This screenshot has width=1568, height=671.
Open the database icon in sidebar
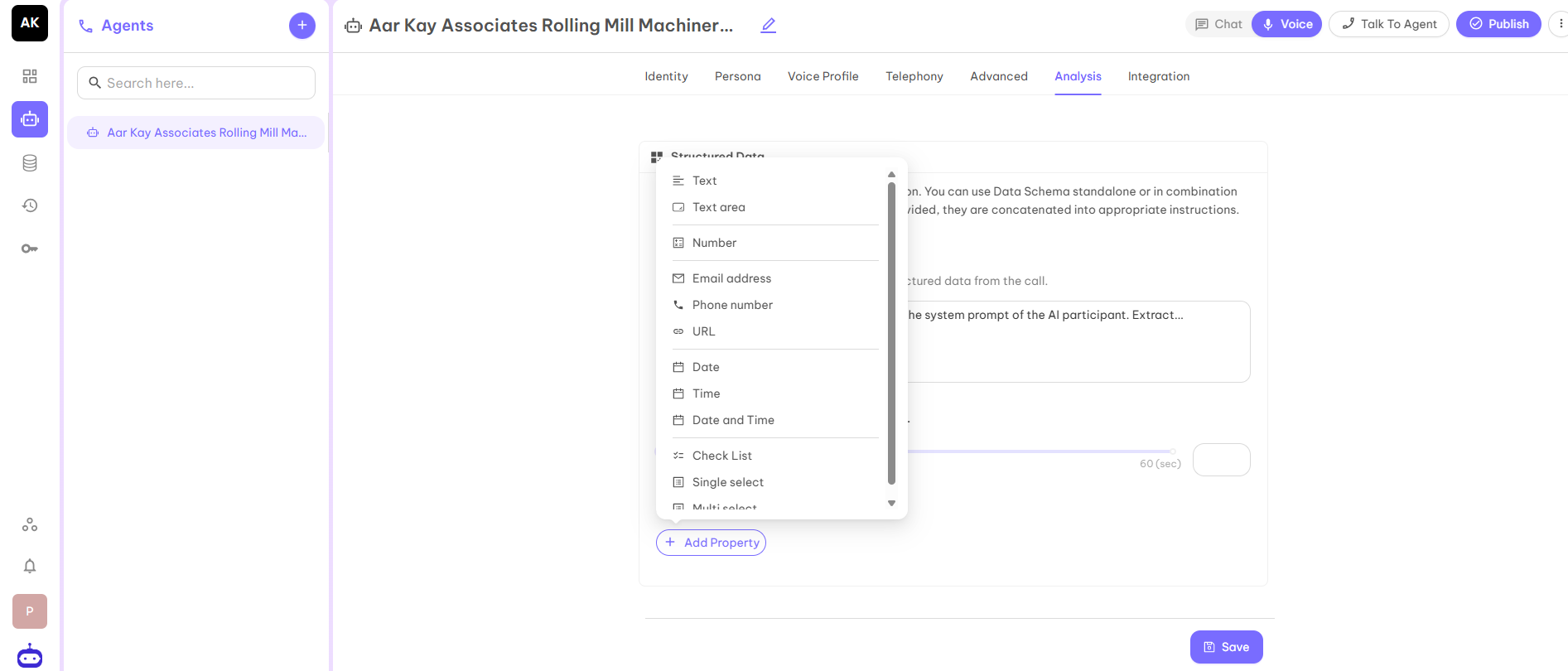click(30, 163)
